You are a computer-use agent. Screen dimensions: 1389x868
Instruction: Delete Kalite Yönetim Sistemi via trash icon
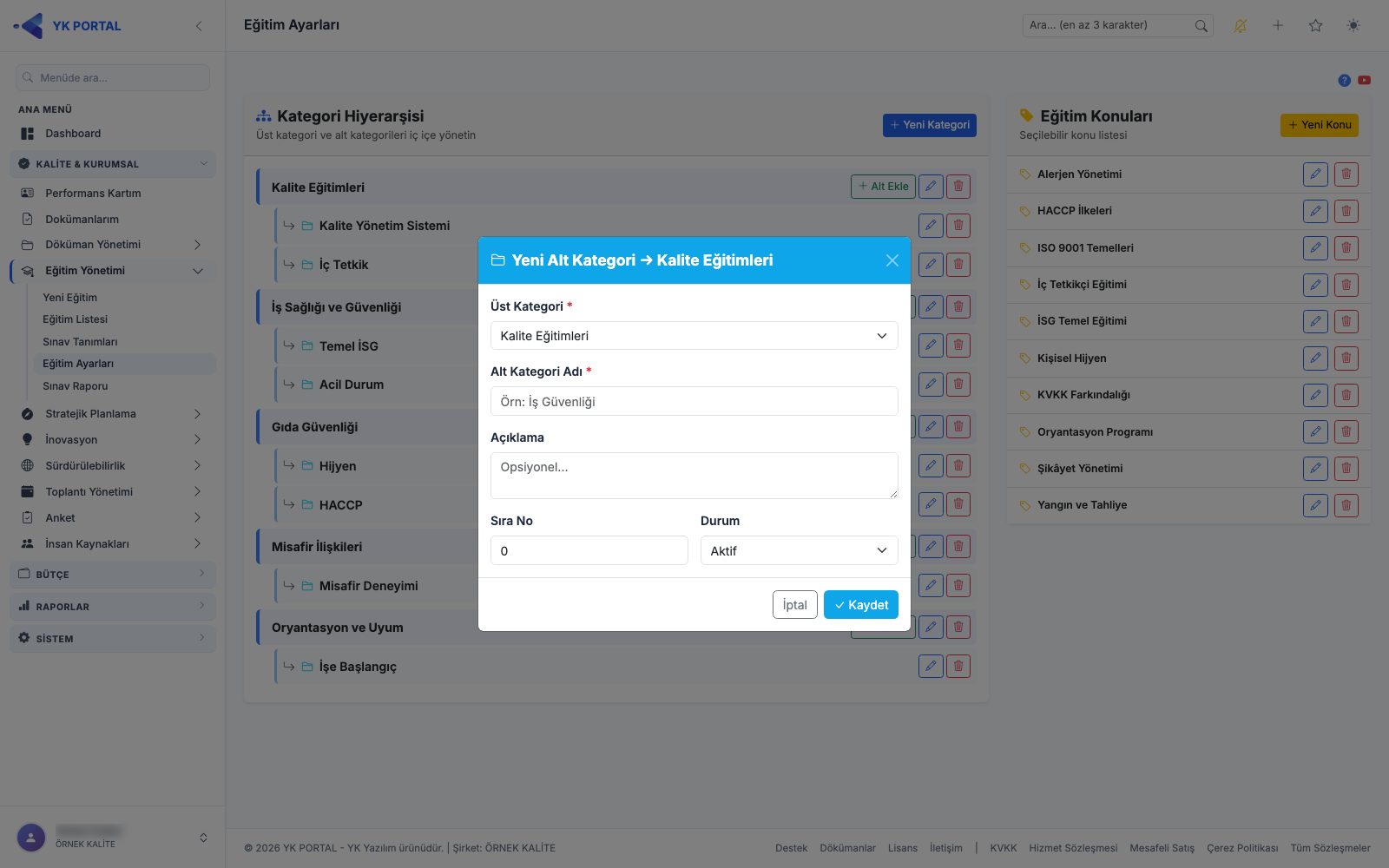point(958,226)
